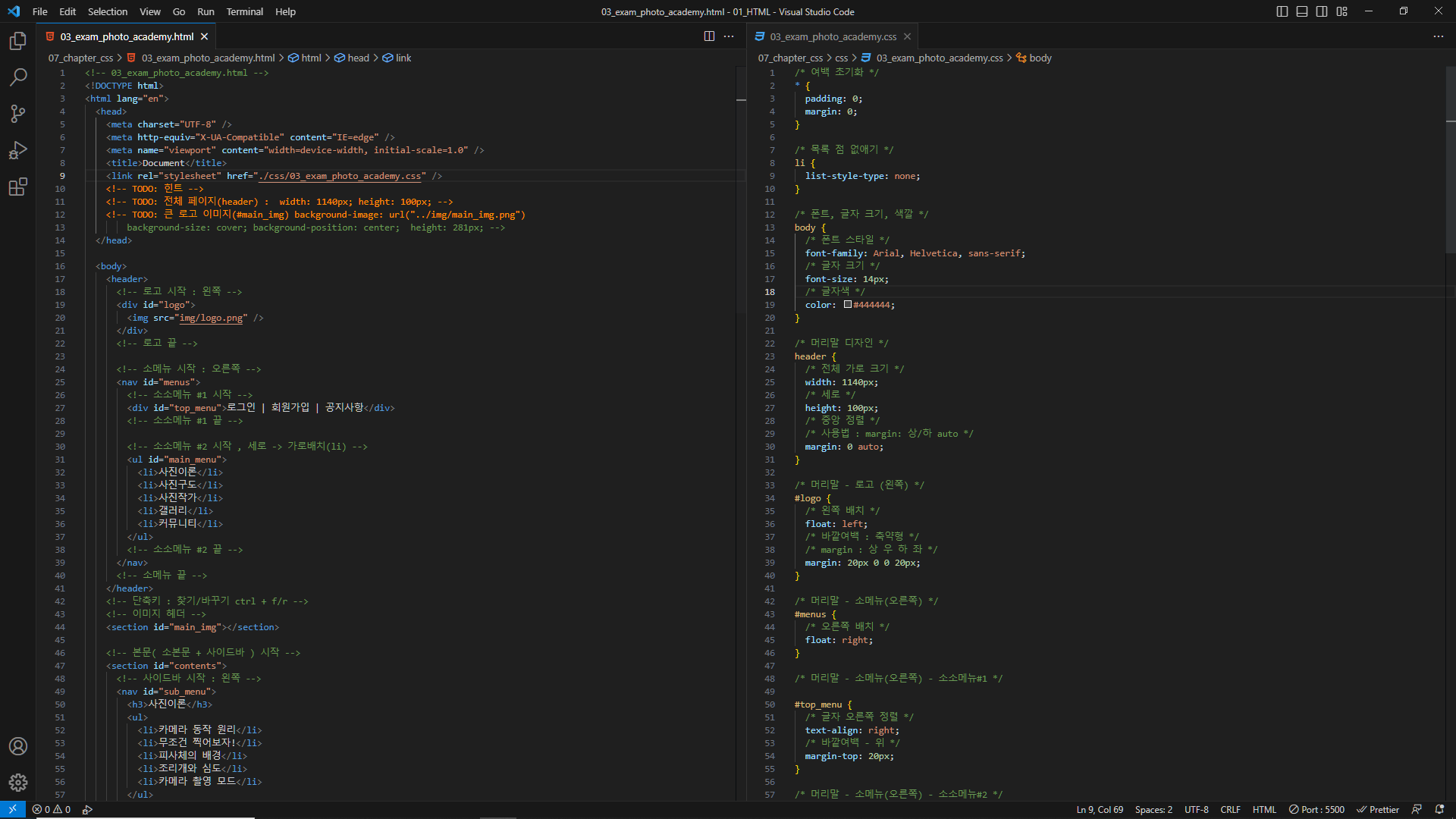Screen dimensions: 1456x819
Task: Click the Port : 5500 status item
Action: 1316,809
